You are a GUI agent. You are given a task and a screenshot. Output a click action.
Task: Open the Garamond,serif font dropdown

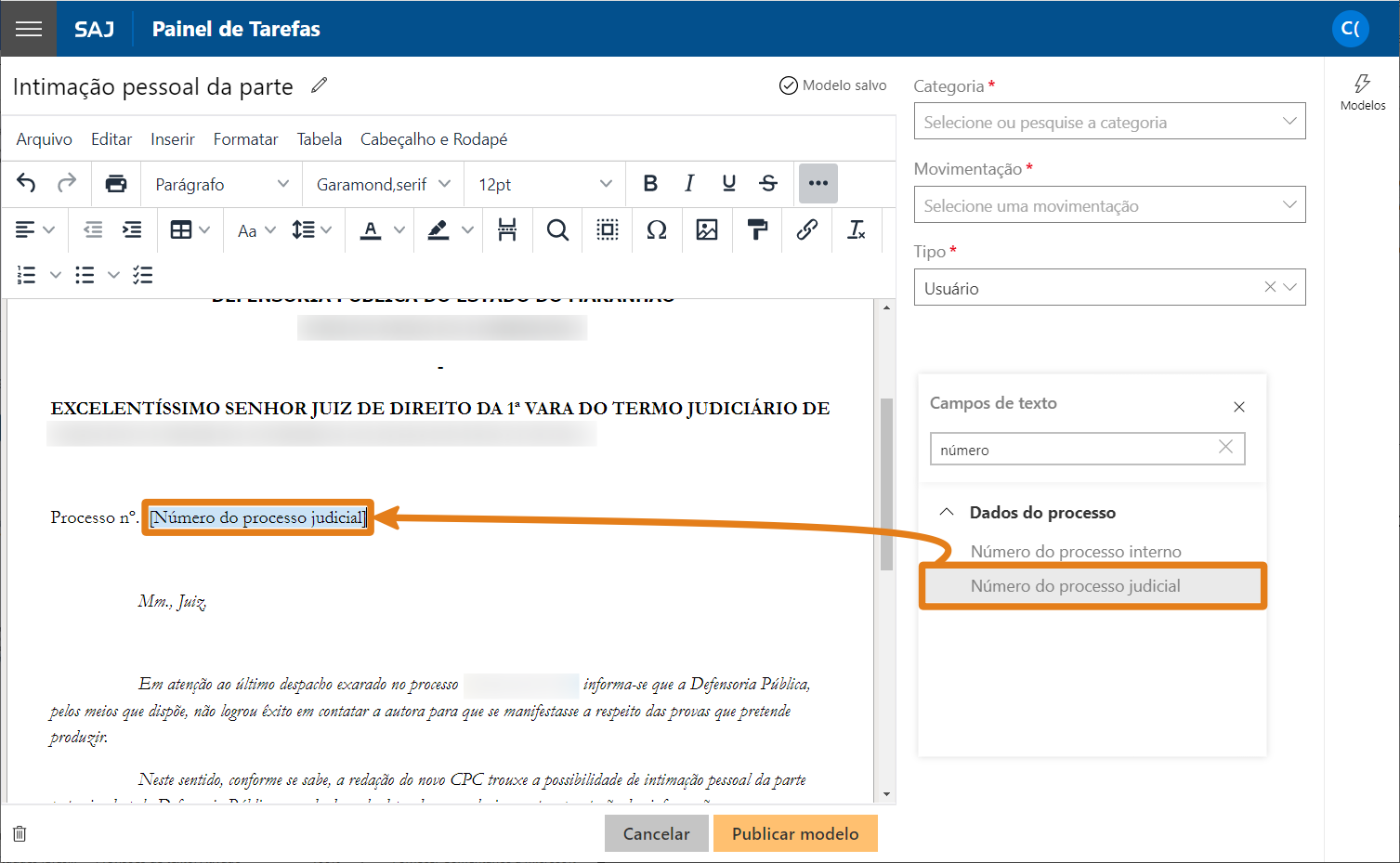pyautogui.click(x=383, y=184)
